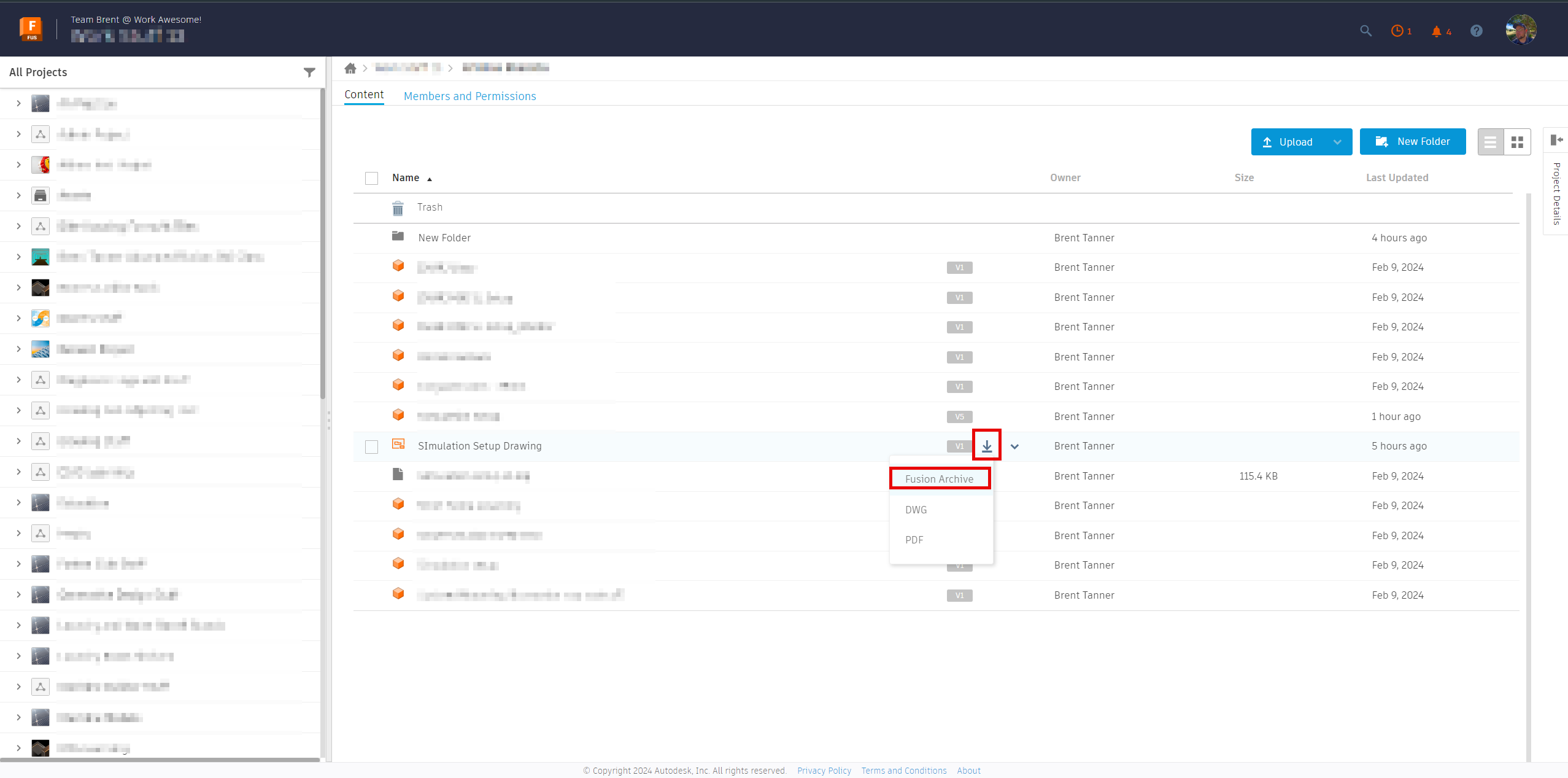Open chevron menu on SImulation Setup Drawing row

[1014, 446]
